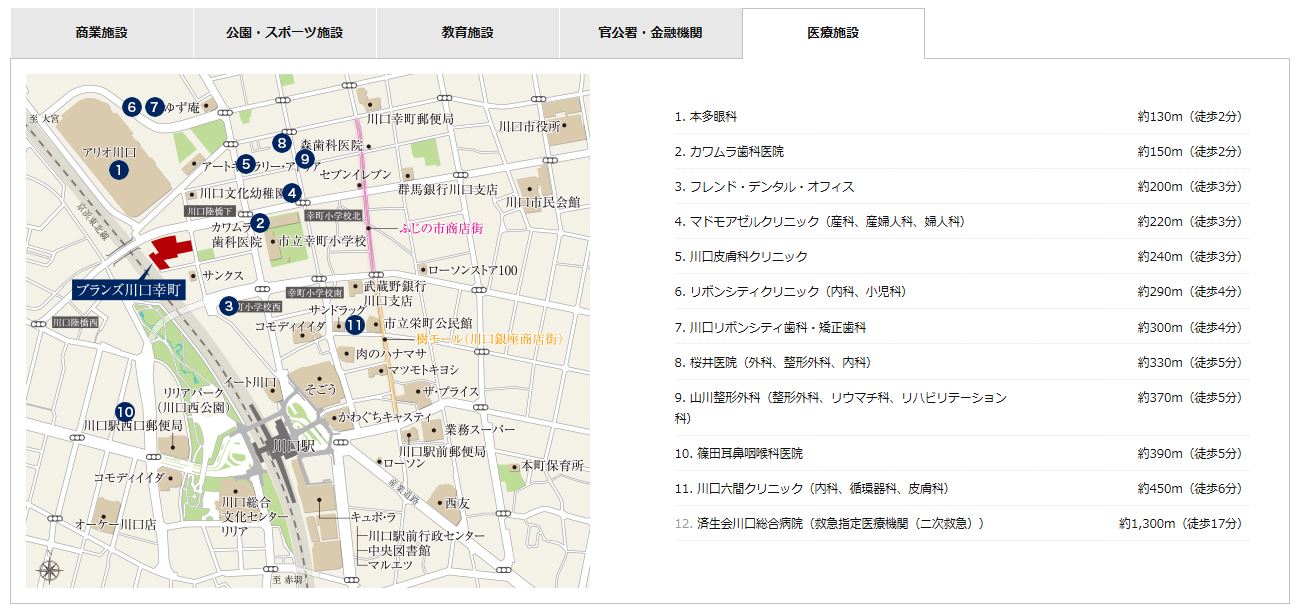Switch to the 商業施設 tab
Viewport: 1302px width, 613px height.
click(101, 33)
